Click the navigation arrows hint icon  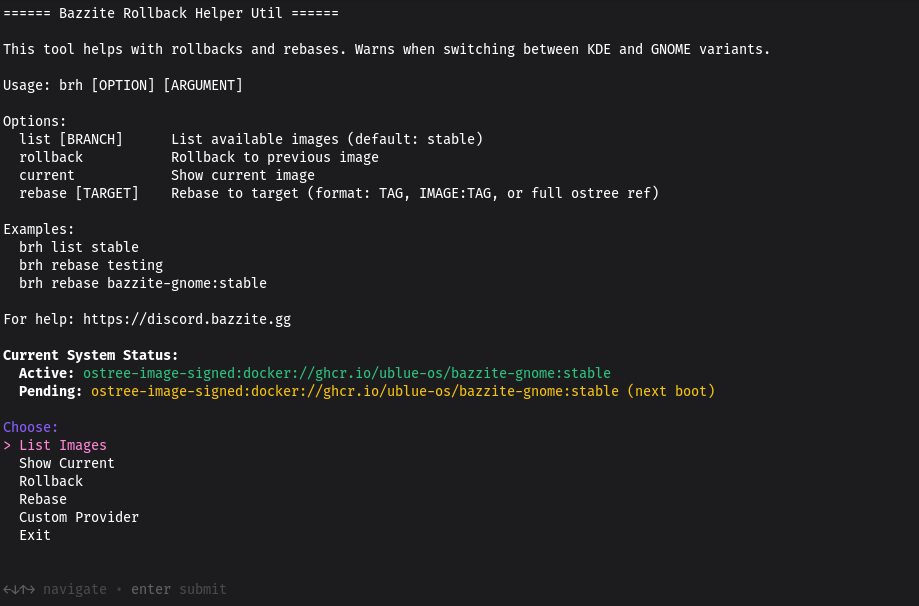click(19, 589)
